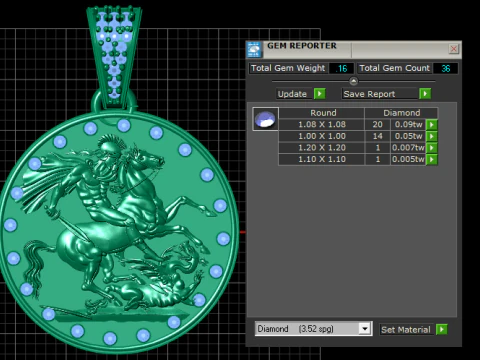Click the 0.007tw weight cell
This screenshot has height=360, width=480.
tap(408, 148)
